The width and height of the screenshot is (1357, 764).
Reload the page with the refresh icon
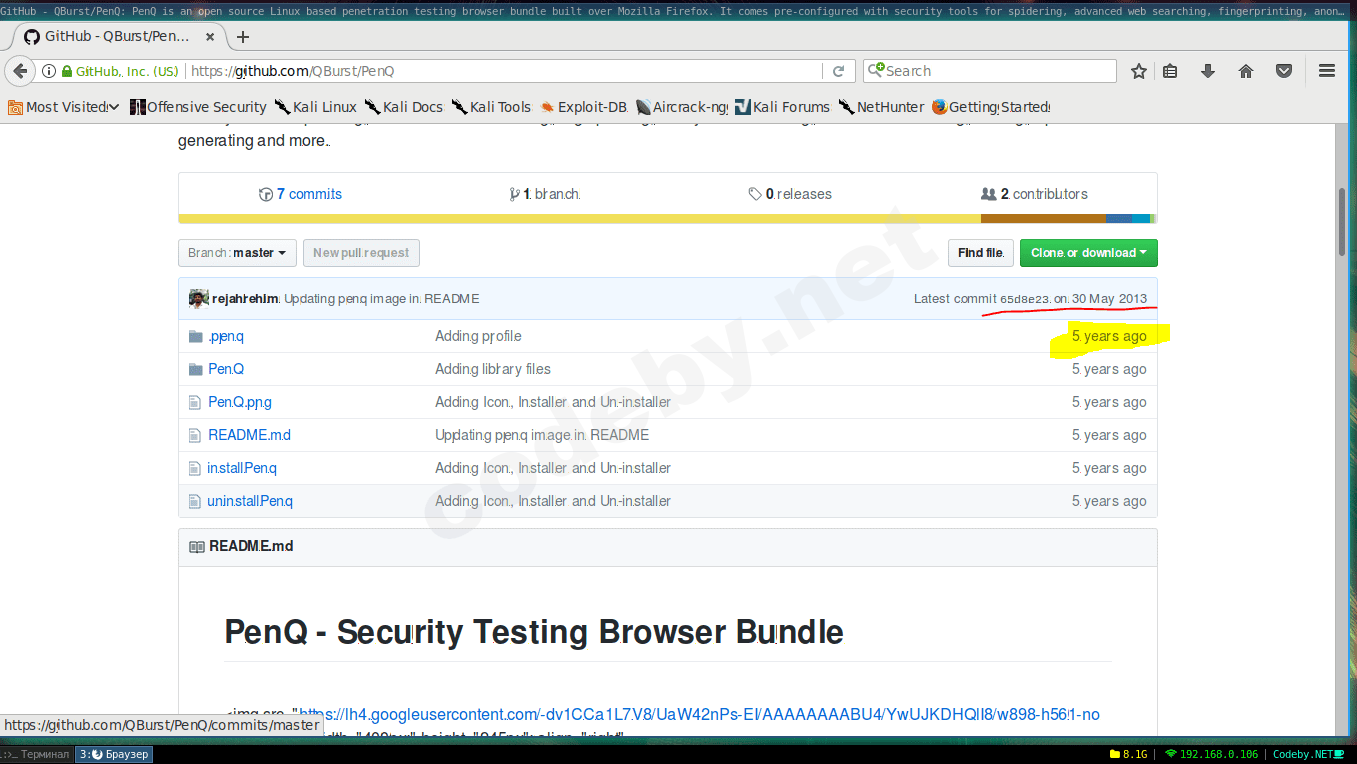(x=838, y=71)
